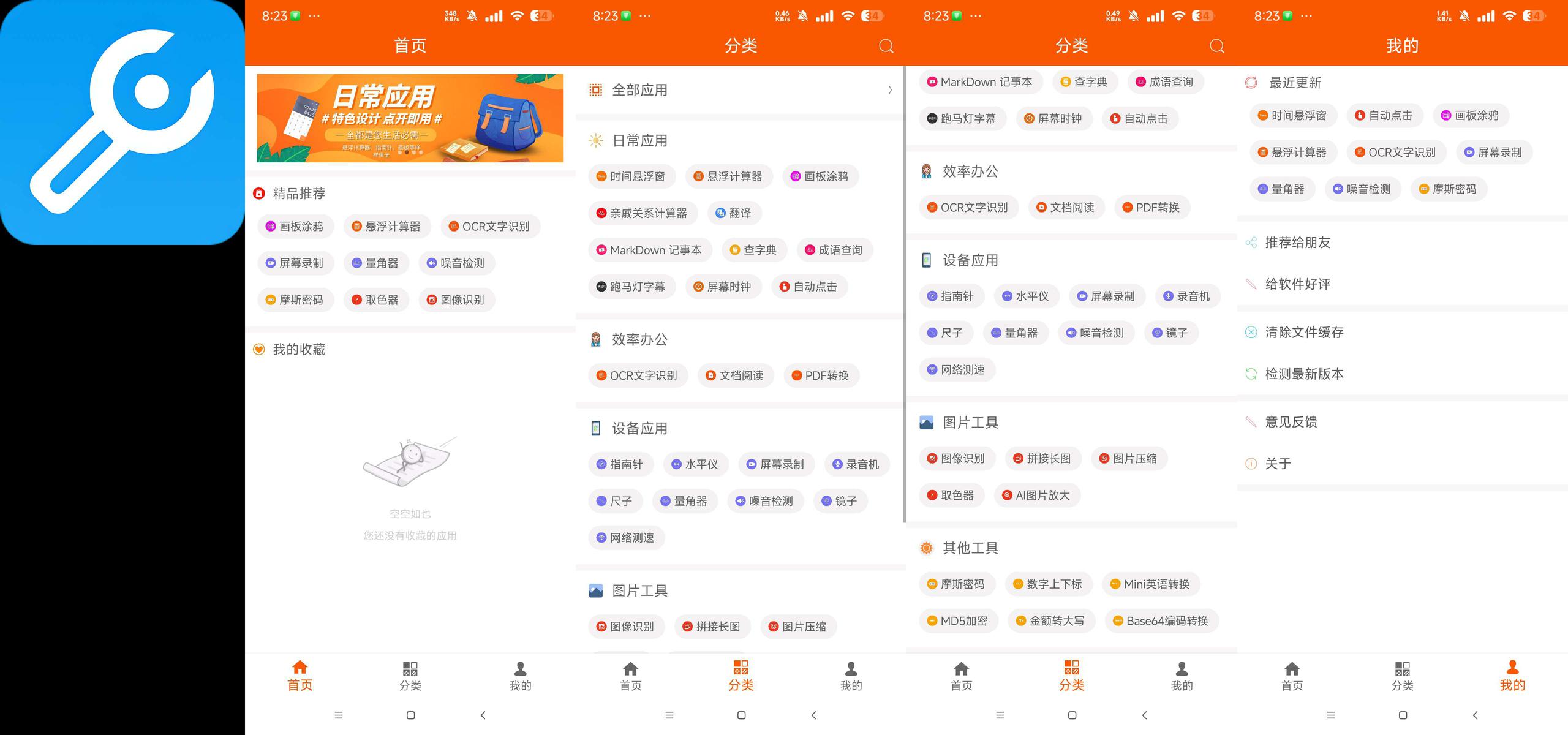1568x735 pixels.
Task: Open 取色器 color picker tool in 精品推荐
Action: coord(375,300)
